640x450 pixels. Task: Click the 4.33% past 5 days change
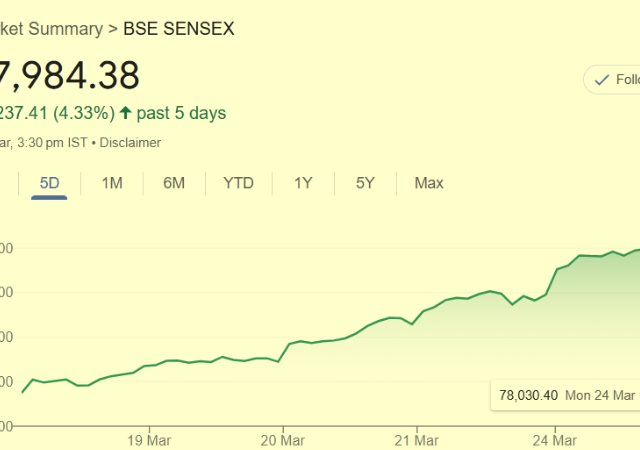113,113
